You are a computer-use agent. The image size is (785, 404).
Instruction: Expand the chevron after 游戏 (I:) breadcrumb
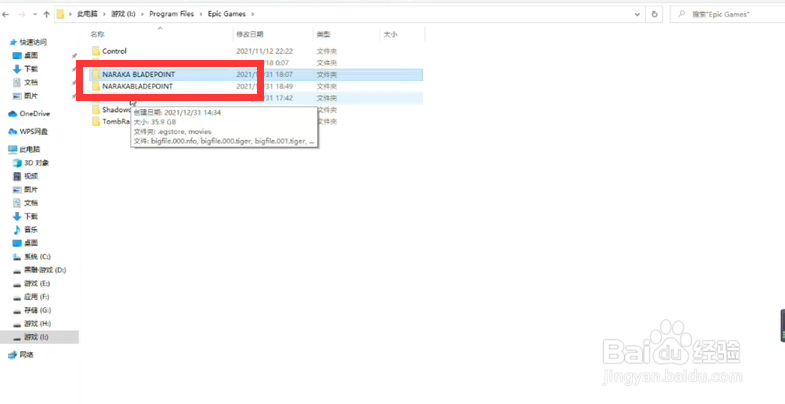[x=141, y=15]
